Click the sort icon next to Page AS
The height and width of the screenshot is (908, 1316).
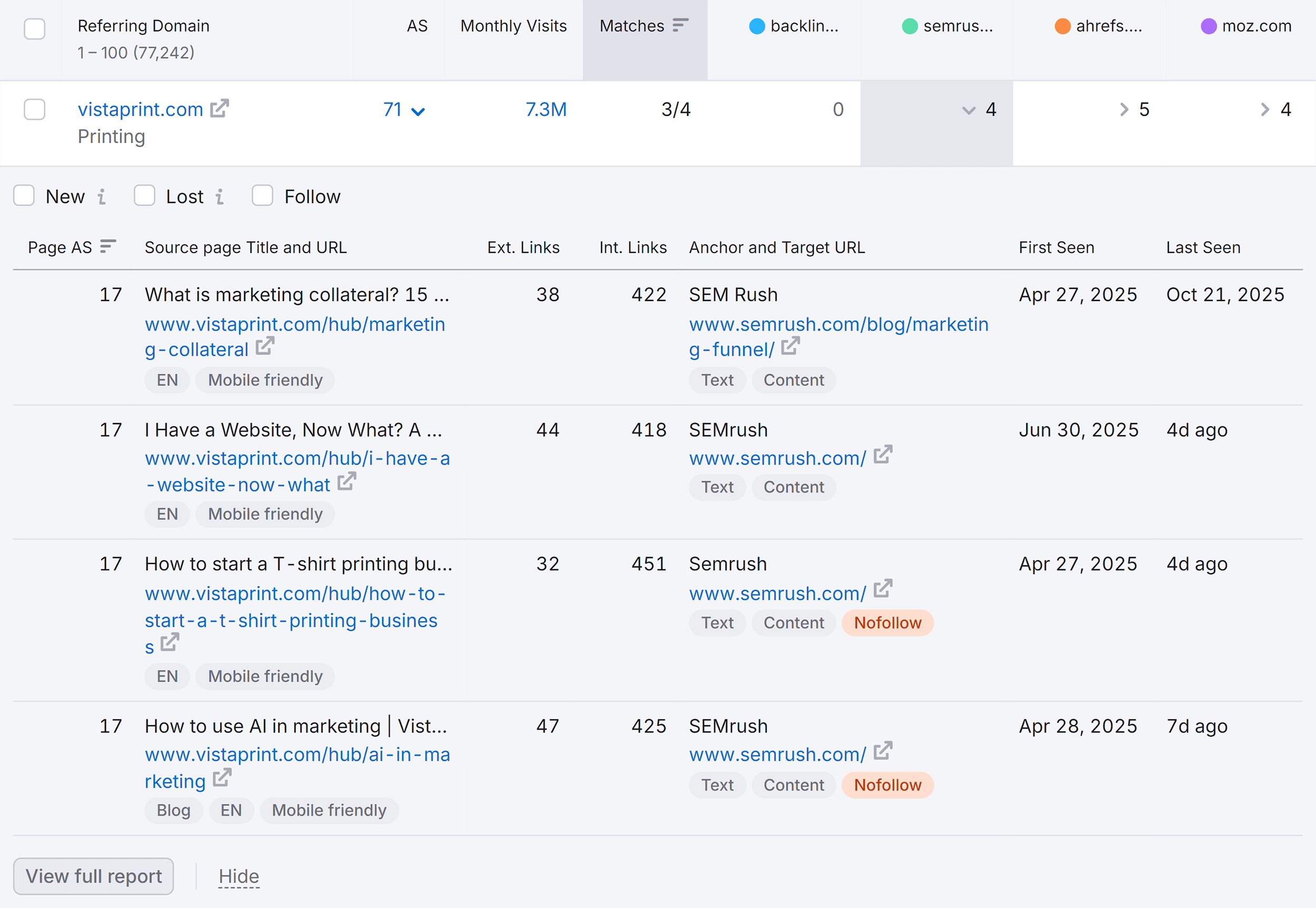coord(107,246)
